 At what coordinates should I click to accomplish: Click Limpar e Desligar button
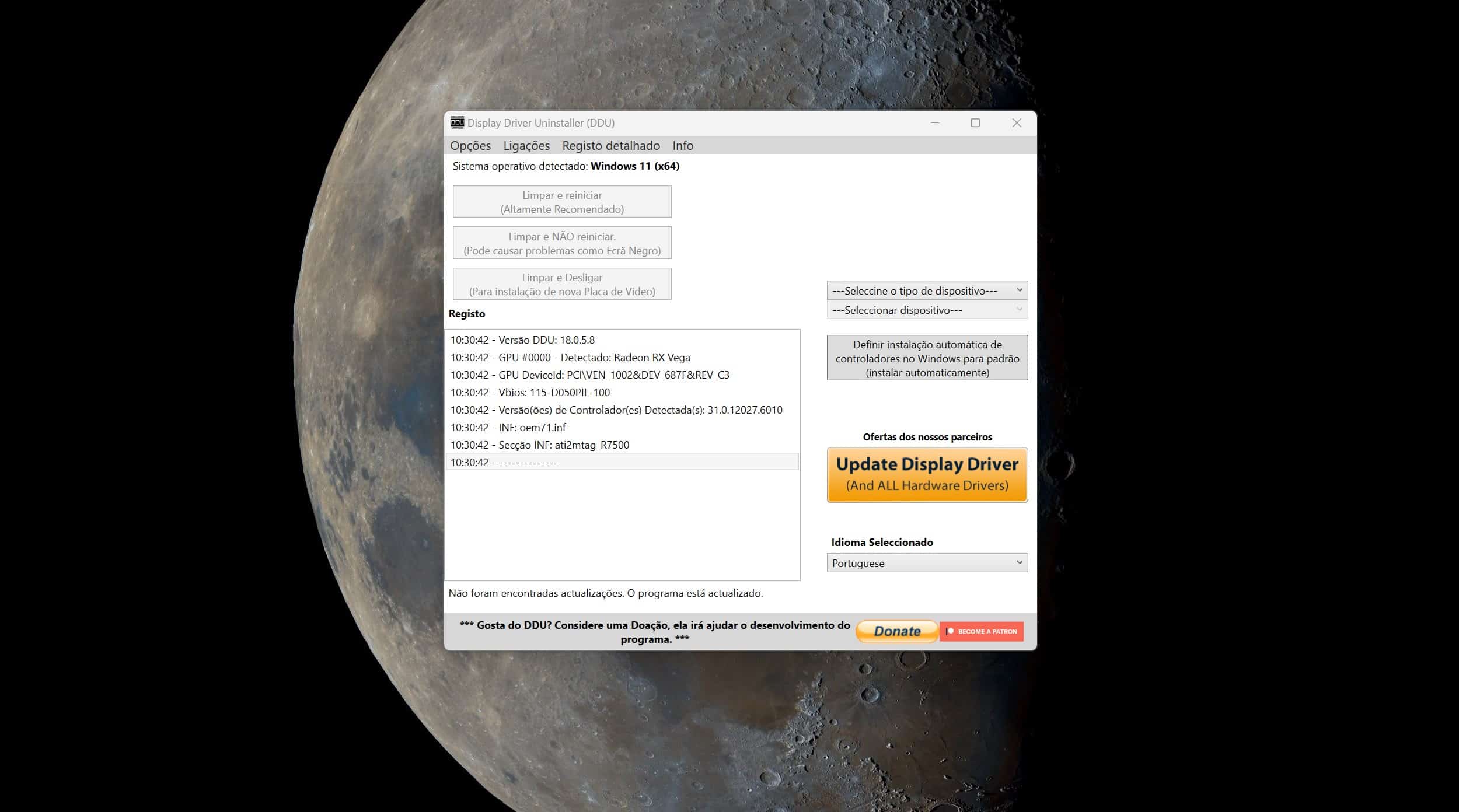(562, 284)
